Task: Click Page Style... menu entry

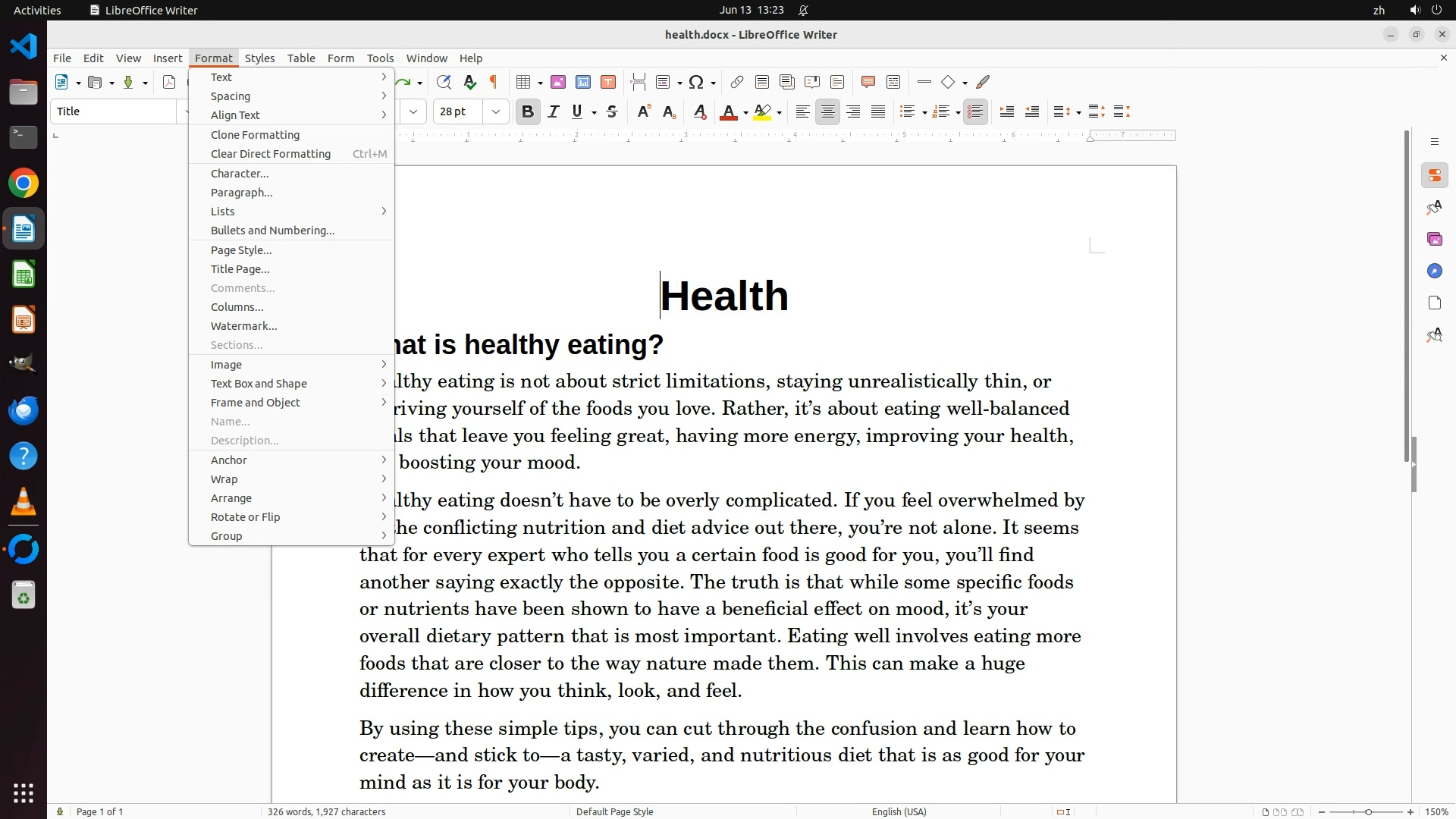Action: 241,250
